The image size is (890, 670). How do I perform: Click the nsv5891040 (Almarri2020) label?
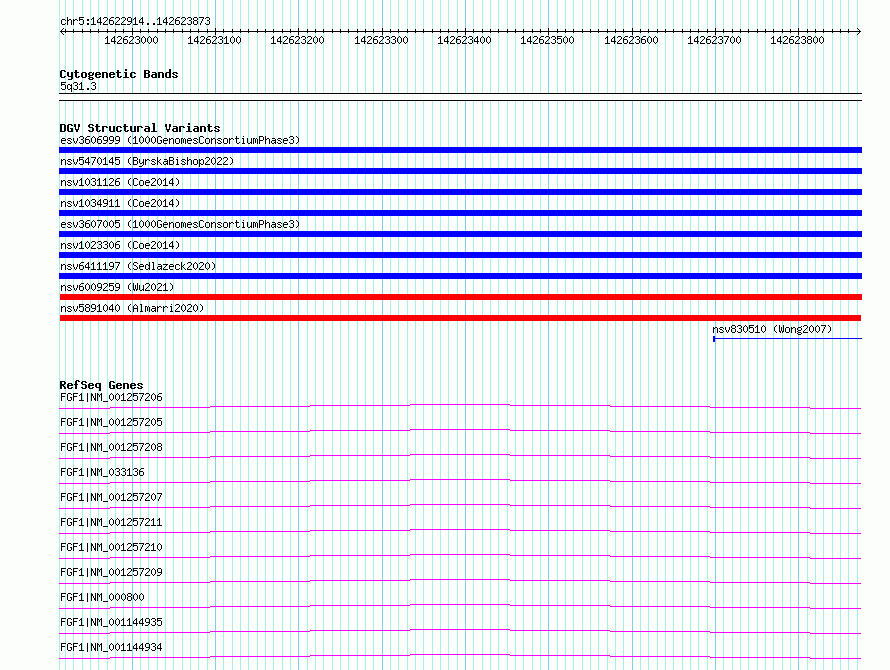pyautogui.click(x=132, y=308)
